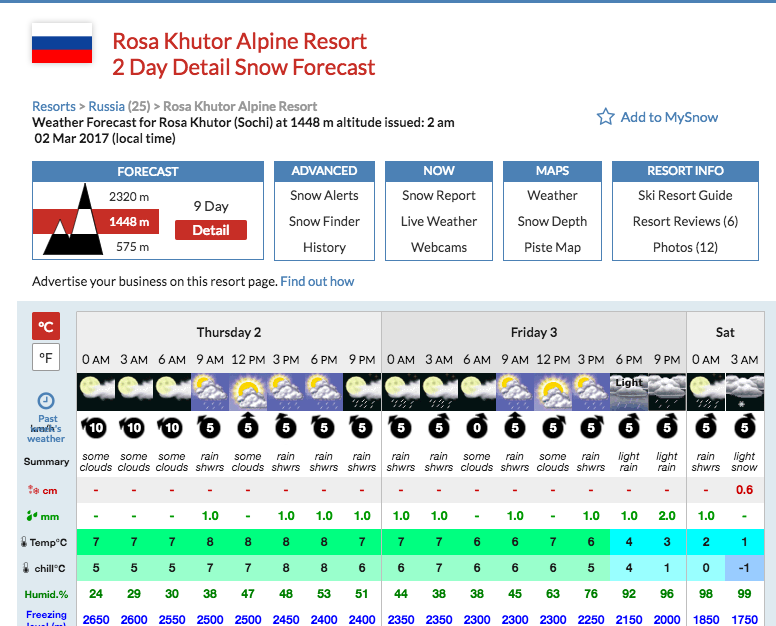Go to the Resorts breadcrumb
The width and height of the screenshot is (776, 626).
54,106
